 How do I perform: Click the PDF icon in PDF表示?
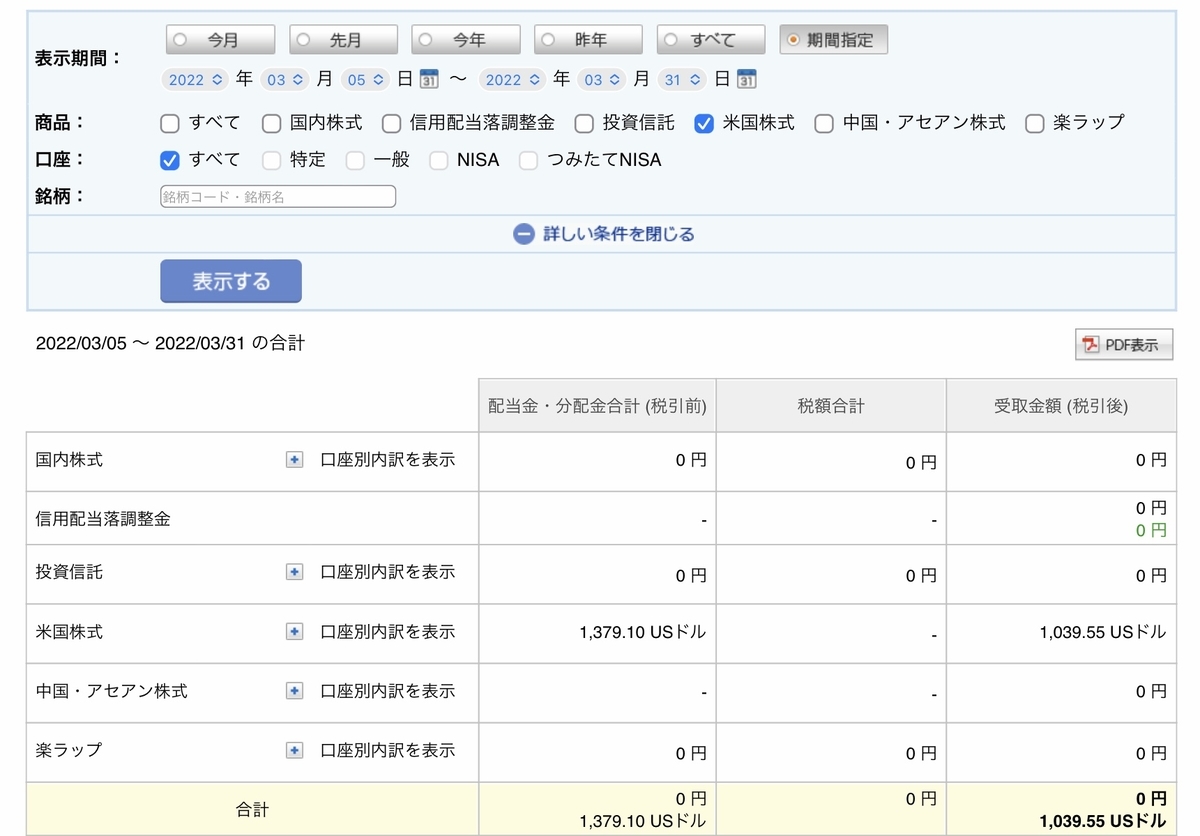1091,345
